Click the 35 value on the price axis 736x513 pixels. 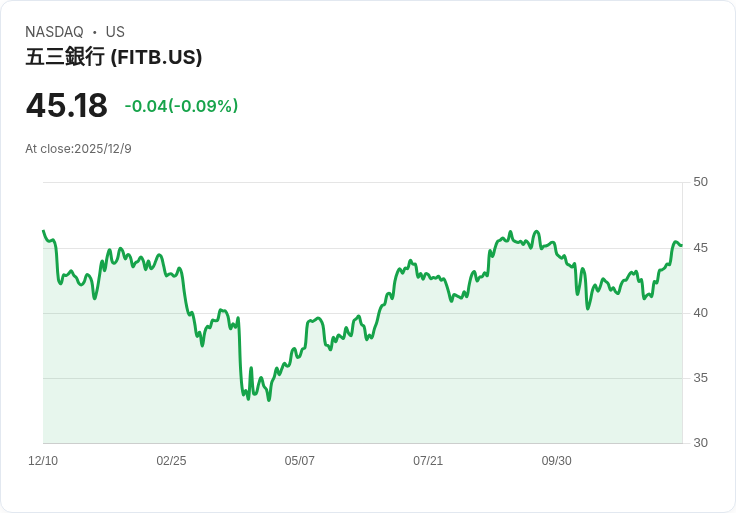tap(700, 378)
